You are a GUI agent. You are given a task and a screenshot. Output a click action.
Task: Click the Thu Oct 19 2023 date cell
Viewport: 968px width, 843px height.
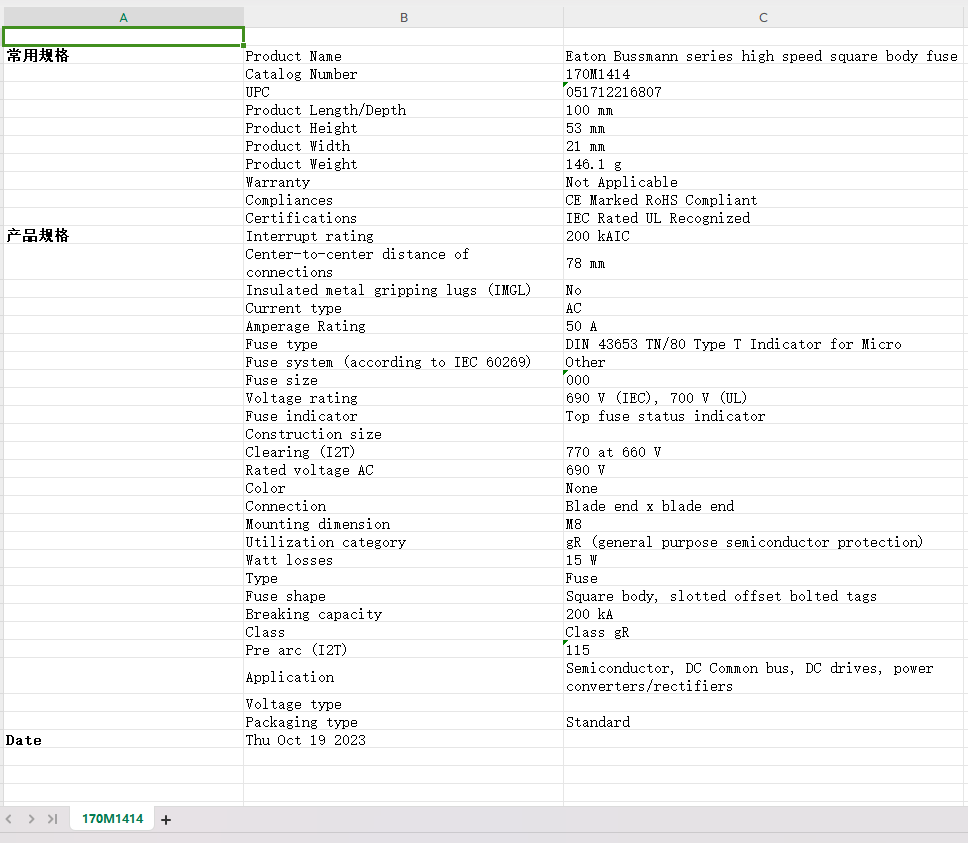tap(404, 740)
